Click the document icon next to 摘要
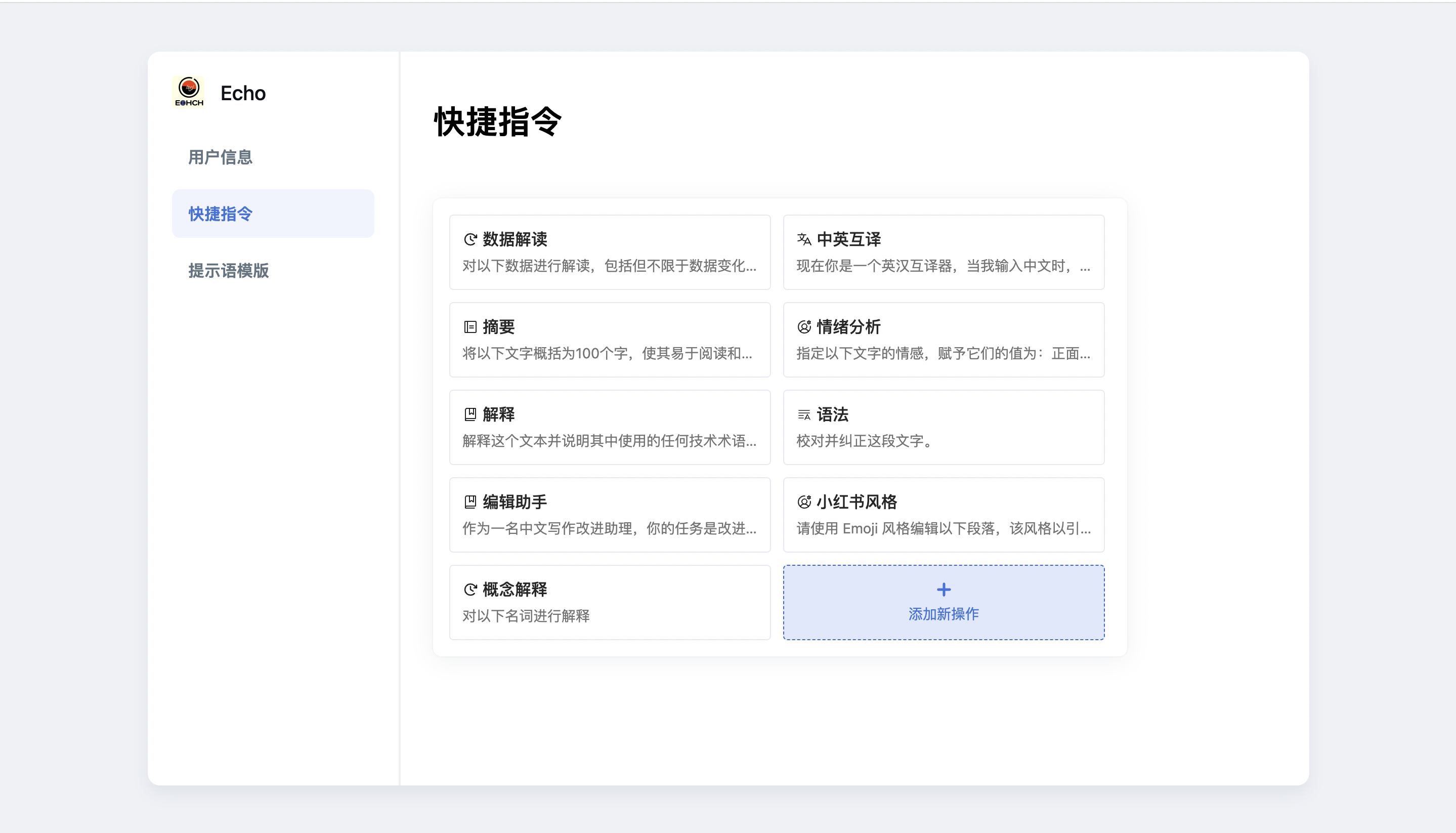 [470, 327]
